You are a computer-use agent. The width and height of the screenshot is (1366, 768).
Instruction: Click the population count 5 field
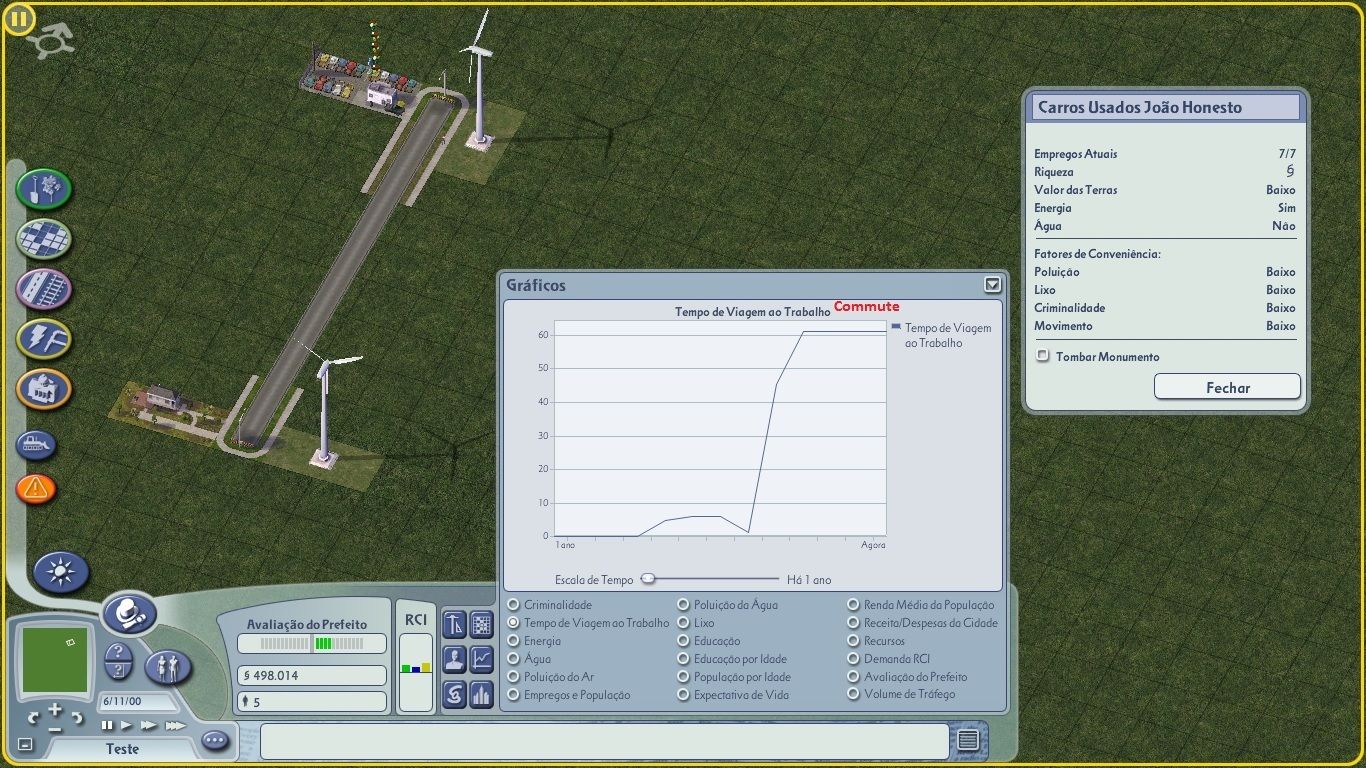(311, 702)
